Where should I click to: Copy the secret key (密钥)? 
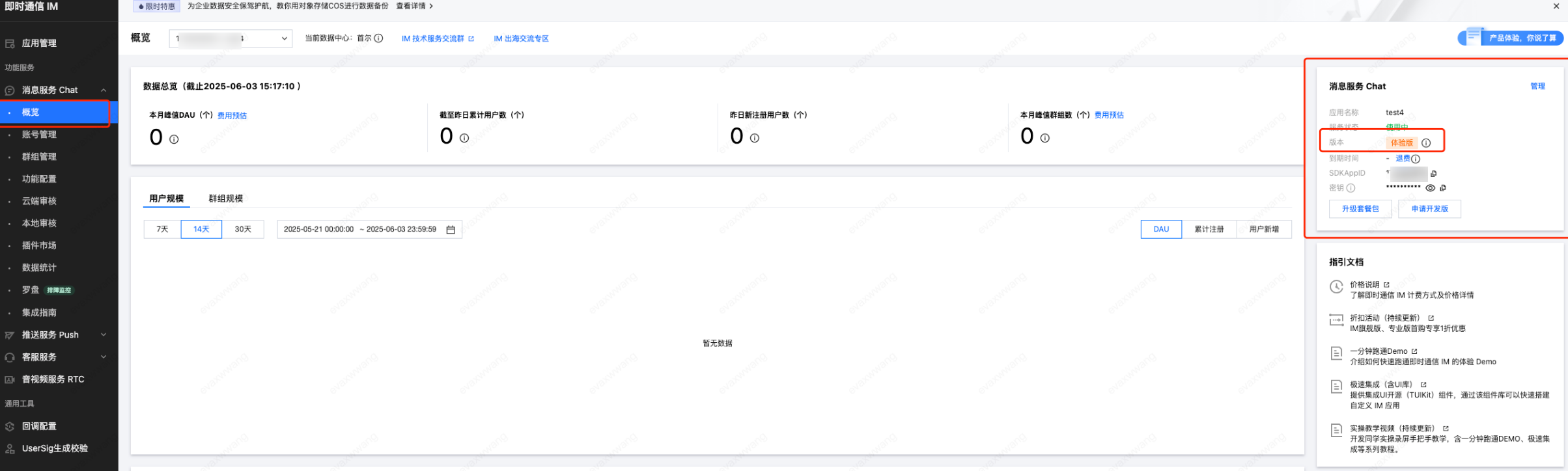pyautogui.click(x=1443, y=188)
